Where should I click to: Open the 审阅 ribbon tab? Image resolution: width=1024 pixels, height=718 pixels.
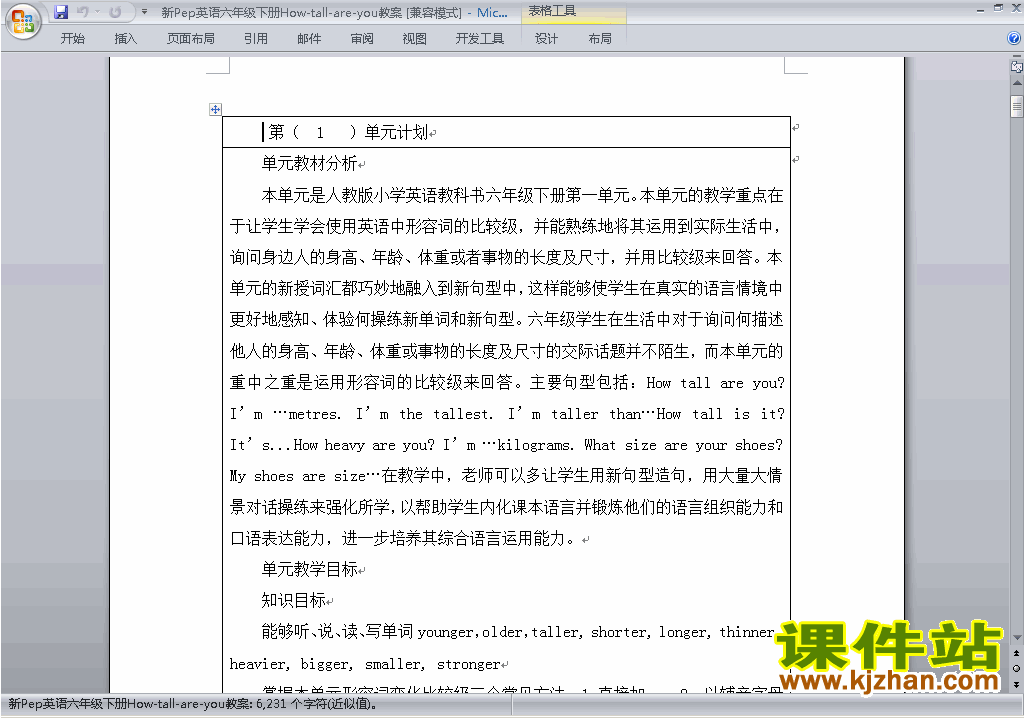(x=362, y=39)
